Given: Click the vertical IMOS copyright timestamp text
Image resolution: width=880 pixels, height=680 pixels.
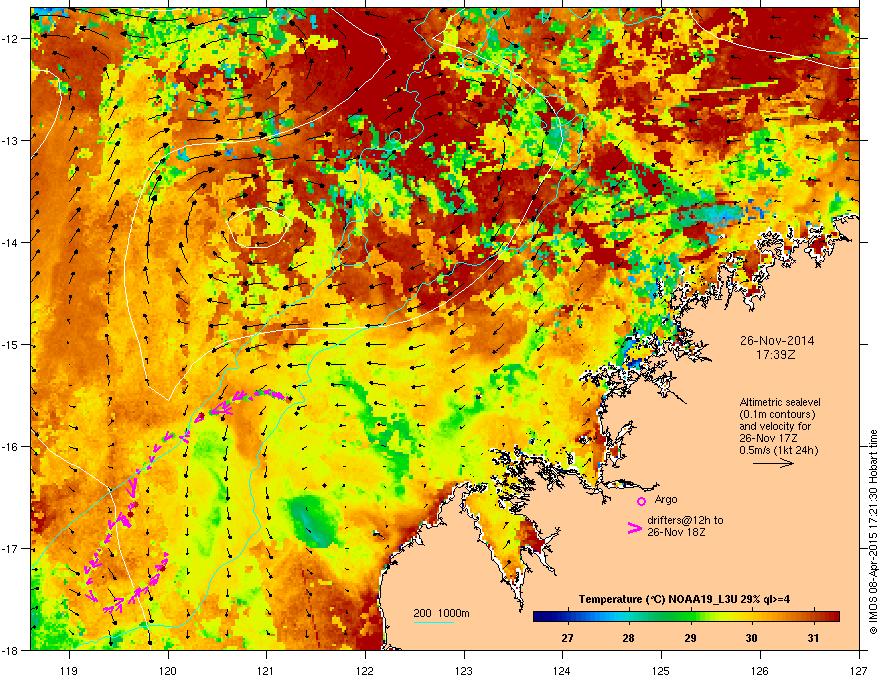Looking at the screenshot, I should point(873,532).
